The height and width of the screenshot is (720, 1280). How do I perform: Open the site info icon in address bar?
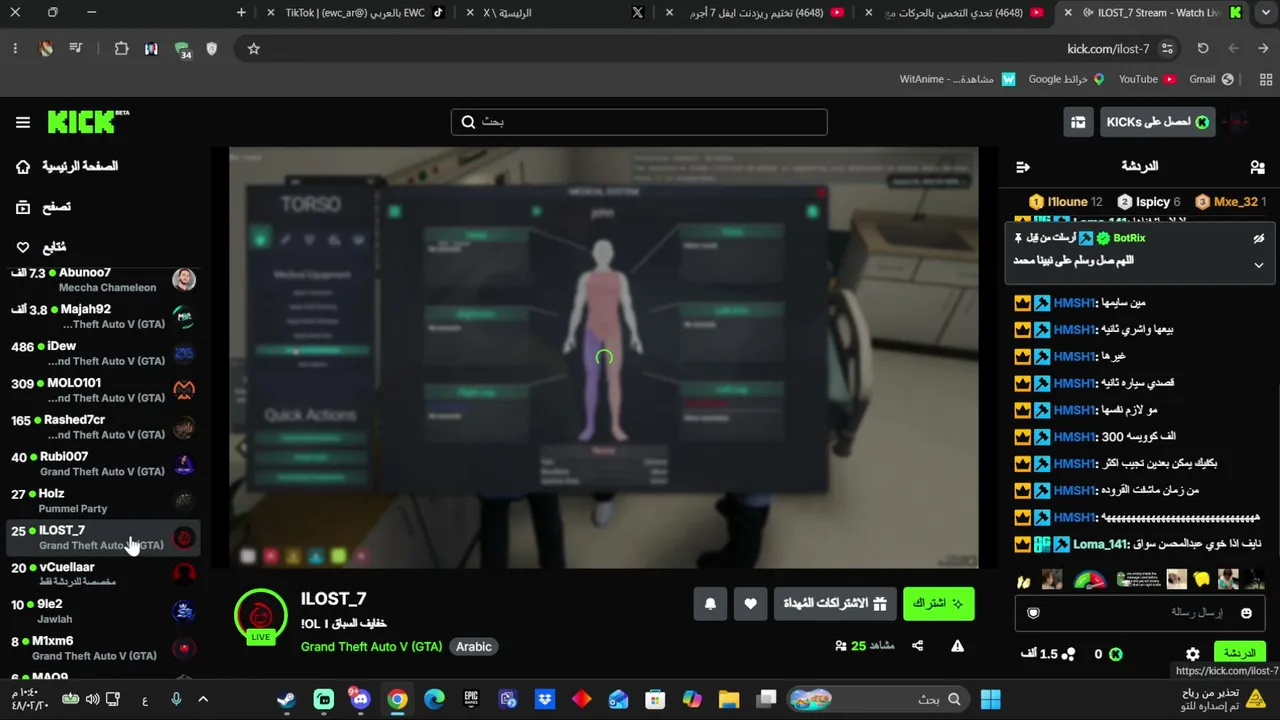pos(1167,48)
